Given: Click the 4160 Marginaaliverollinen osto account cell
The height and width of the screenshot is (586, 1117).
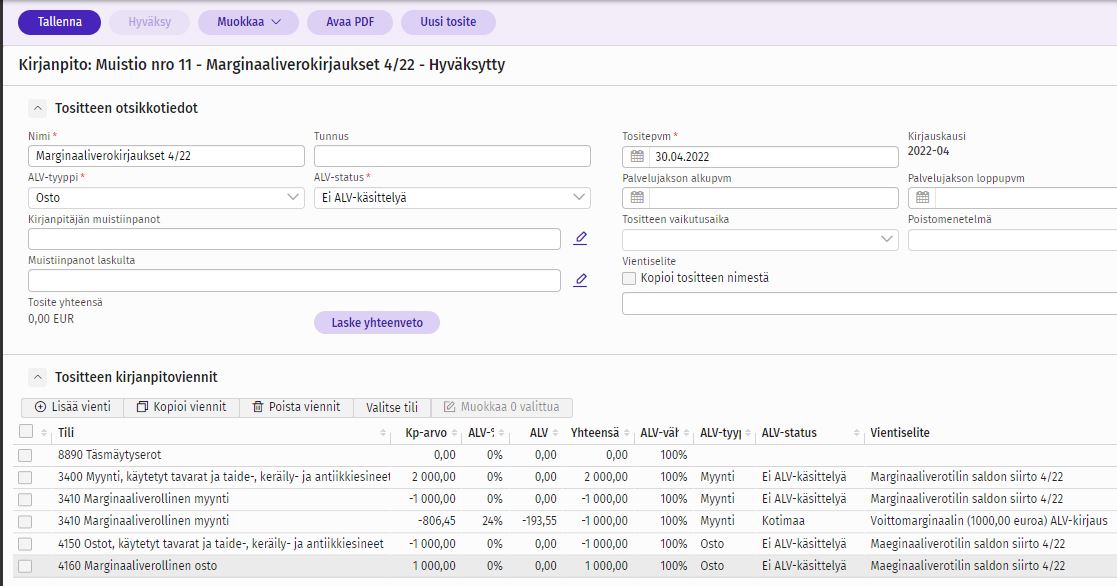Looking at the screenshot, I should pyautogui.click(x=137, y=566).
